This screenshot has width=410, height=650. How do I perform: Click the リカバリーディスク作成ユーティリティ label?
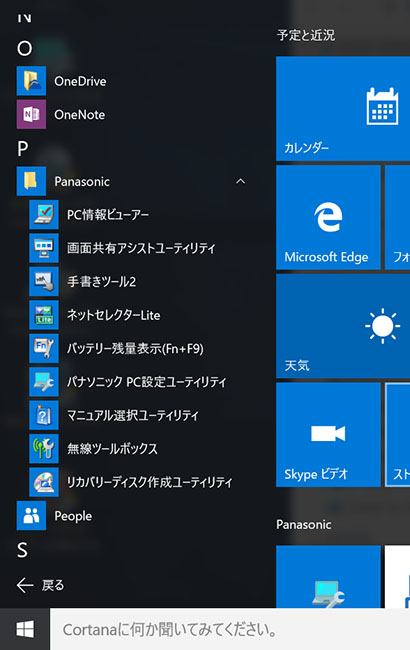click(150, 483)
